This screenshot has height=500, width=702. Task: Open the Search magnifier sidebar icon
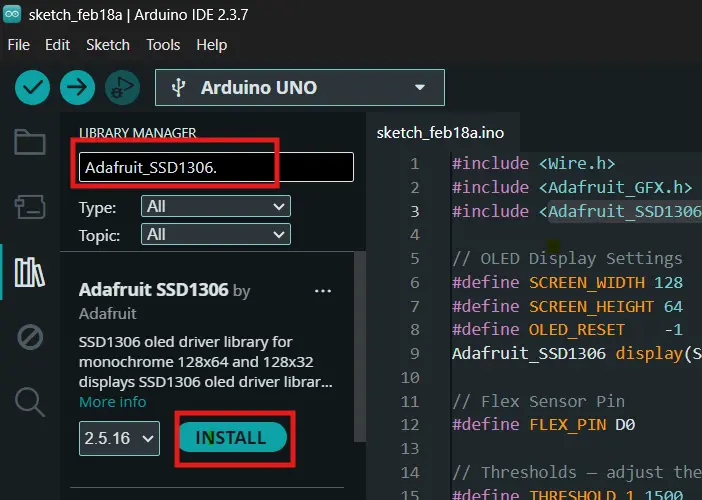[x=30, y=402]
